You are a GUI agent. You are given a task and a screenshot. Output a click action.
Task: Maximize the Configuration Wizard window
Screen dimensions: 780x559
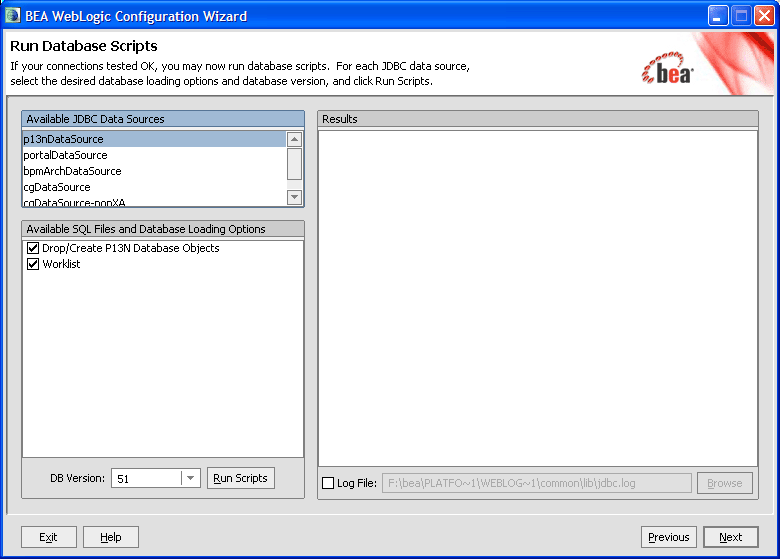point(741,15)
